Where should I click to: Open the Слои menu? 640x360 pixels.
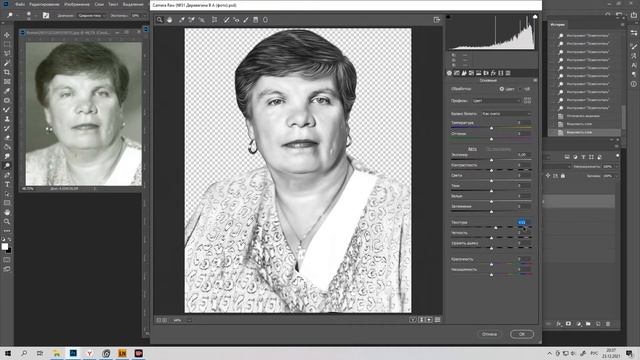point(99,4)
